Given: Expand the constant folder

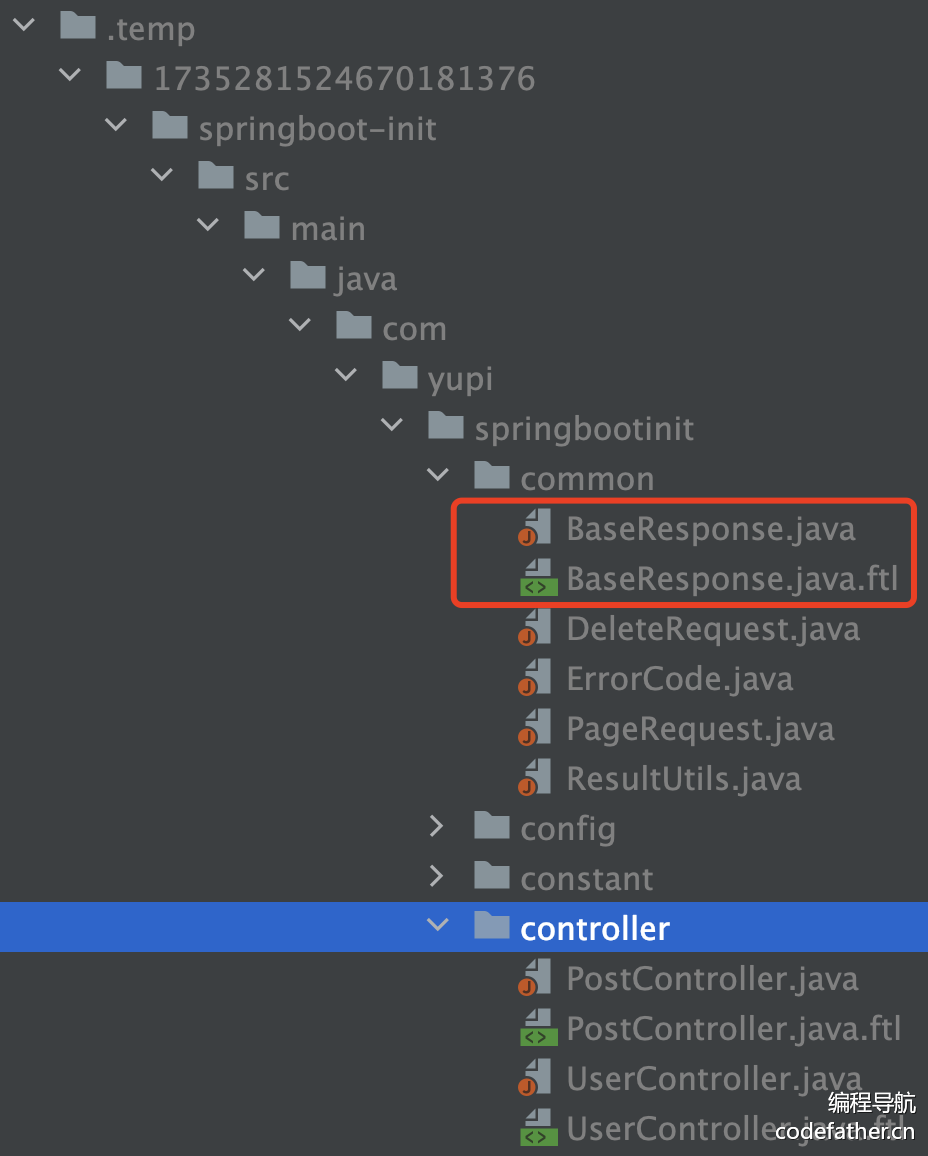Looking at the screenshot, I should [437, 877].
